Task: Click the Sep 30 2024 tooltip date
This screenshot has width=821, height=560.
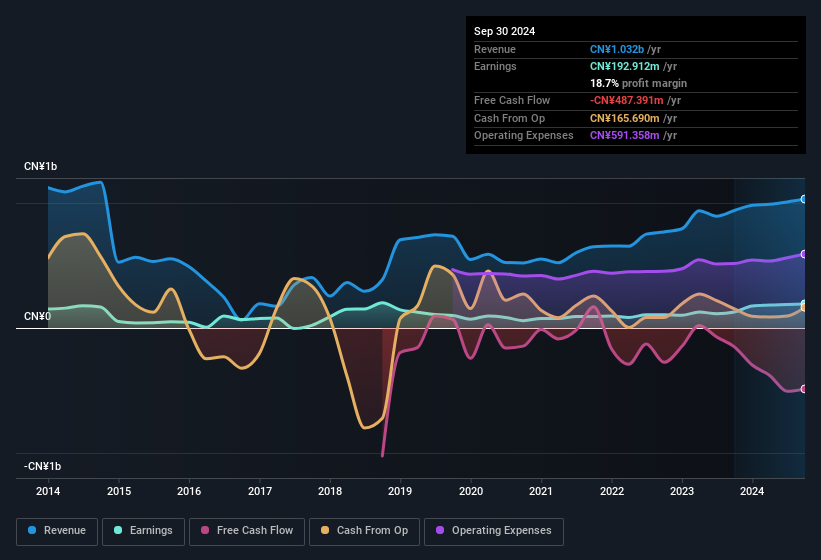Action: tap(504, 31)
